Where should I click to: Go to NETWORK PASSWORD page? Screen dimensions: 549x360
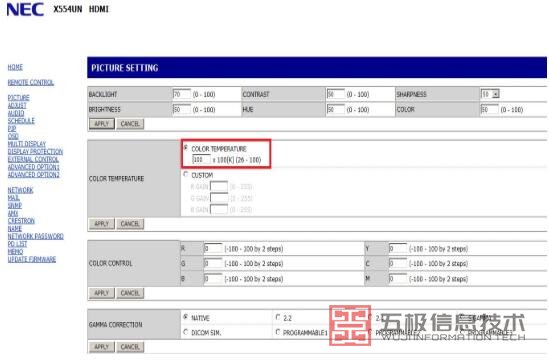(36, 236)
